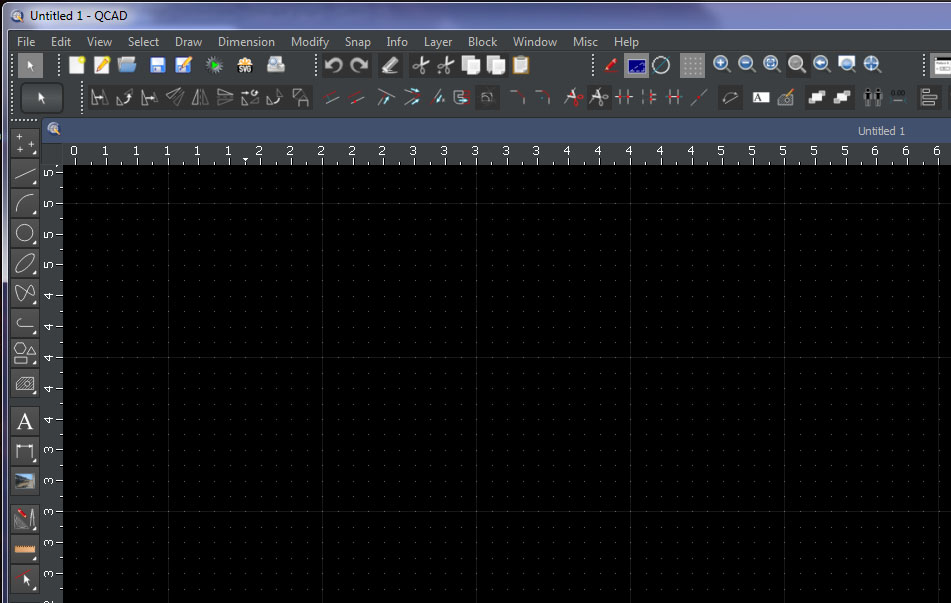Click the Edit Text 'A' icon
The width and height of the screenshot is (951, 603).
761,97
